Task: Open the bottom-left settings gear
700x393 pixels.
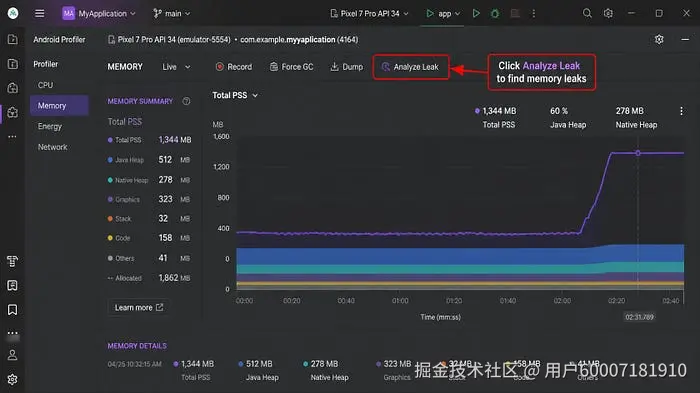Action: (x=12, y=379)
